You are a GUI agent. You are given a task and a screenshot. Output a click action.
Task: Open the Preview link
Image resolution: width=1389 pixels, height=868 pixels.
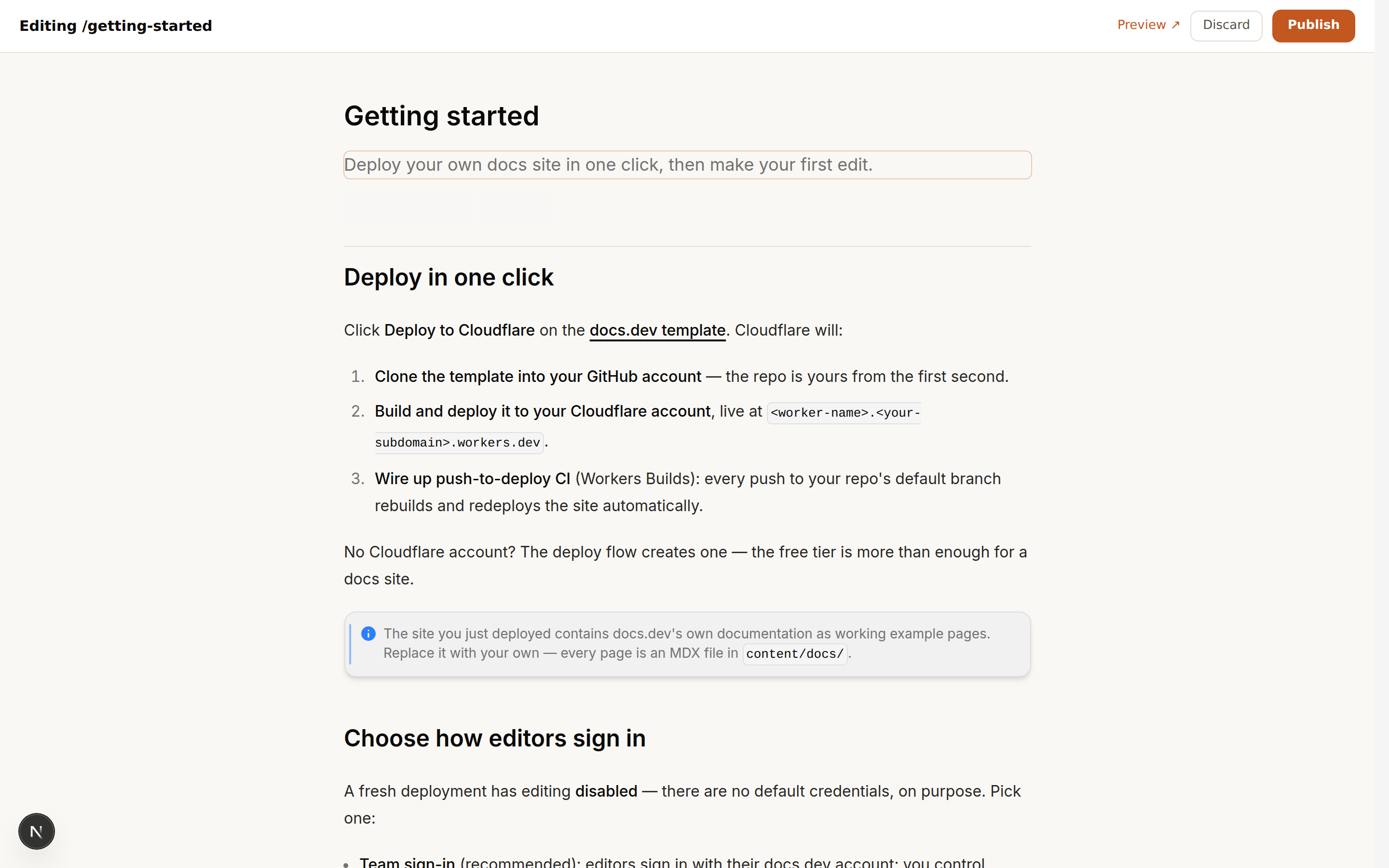click(1148, 25)
